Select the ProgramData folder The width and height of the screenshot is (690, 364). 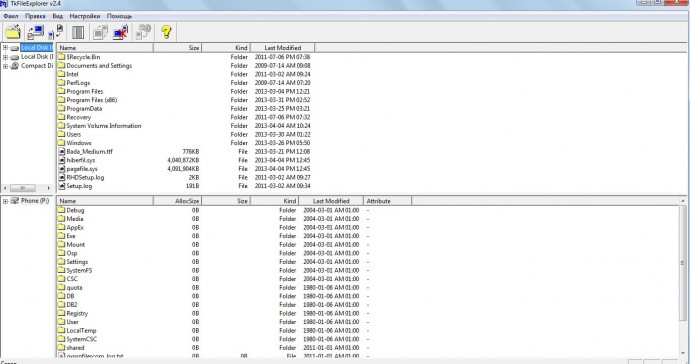[x=84, y=108]
